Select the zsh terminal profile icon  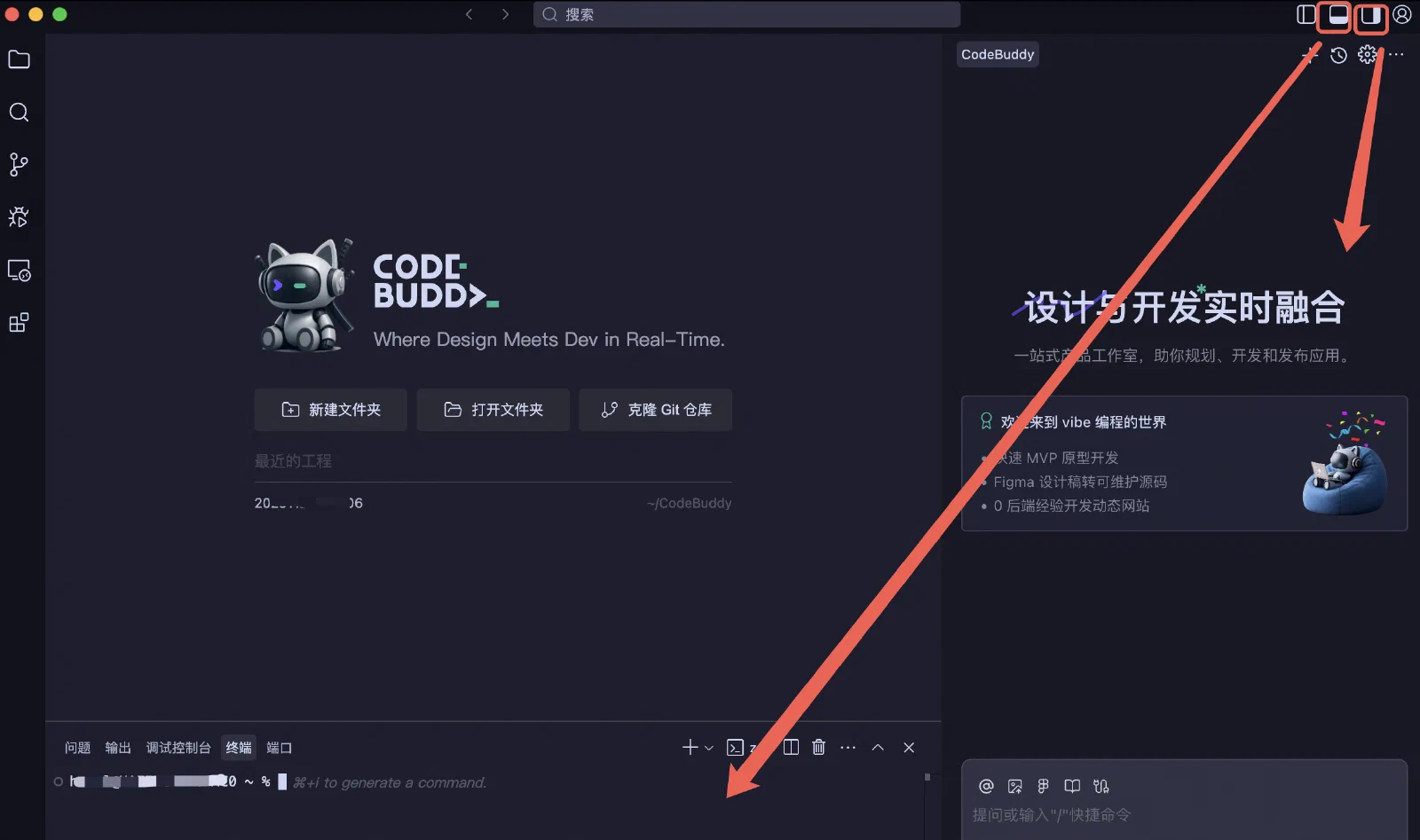coord(735,747)
